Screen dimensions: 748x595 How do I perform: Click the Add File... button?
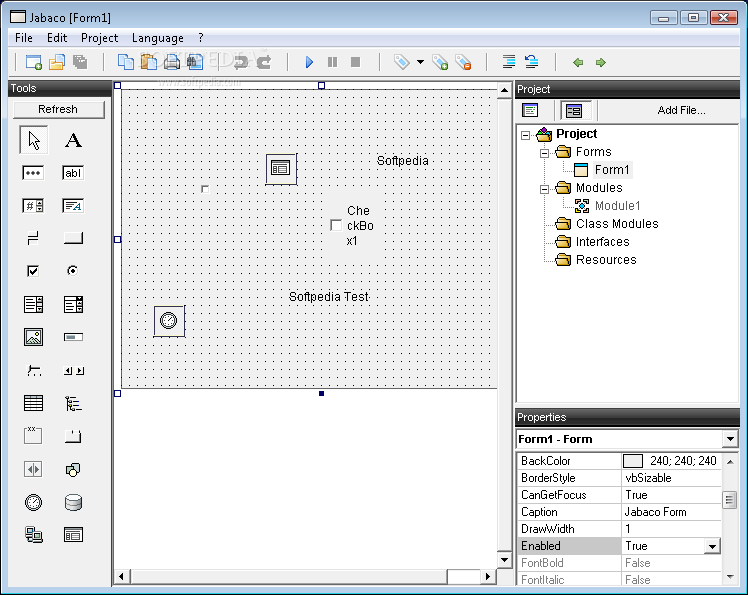(x=681, y=110)
